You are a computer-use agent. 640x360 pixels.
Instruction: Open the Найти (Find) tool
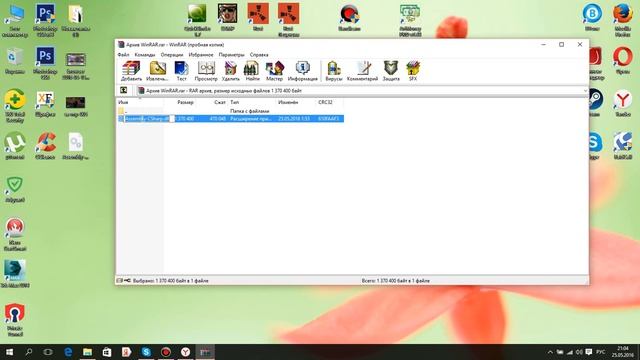point(252,71)
